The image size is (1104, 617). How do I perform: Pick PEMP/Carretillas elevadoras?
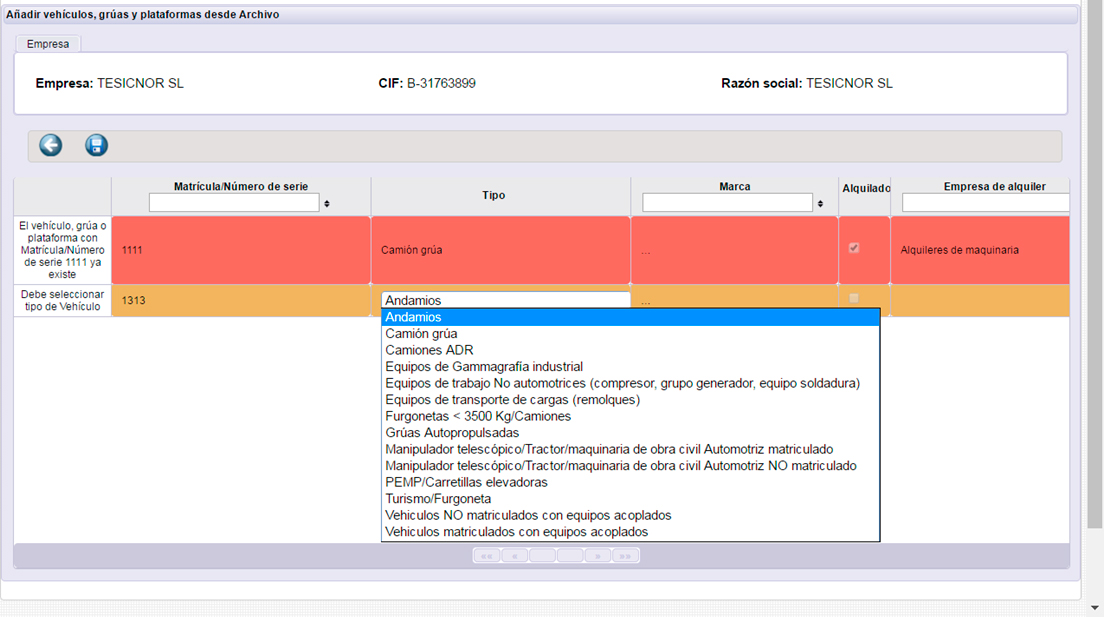(x=630, y=482)
